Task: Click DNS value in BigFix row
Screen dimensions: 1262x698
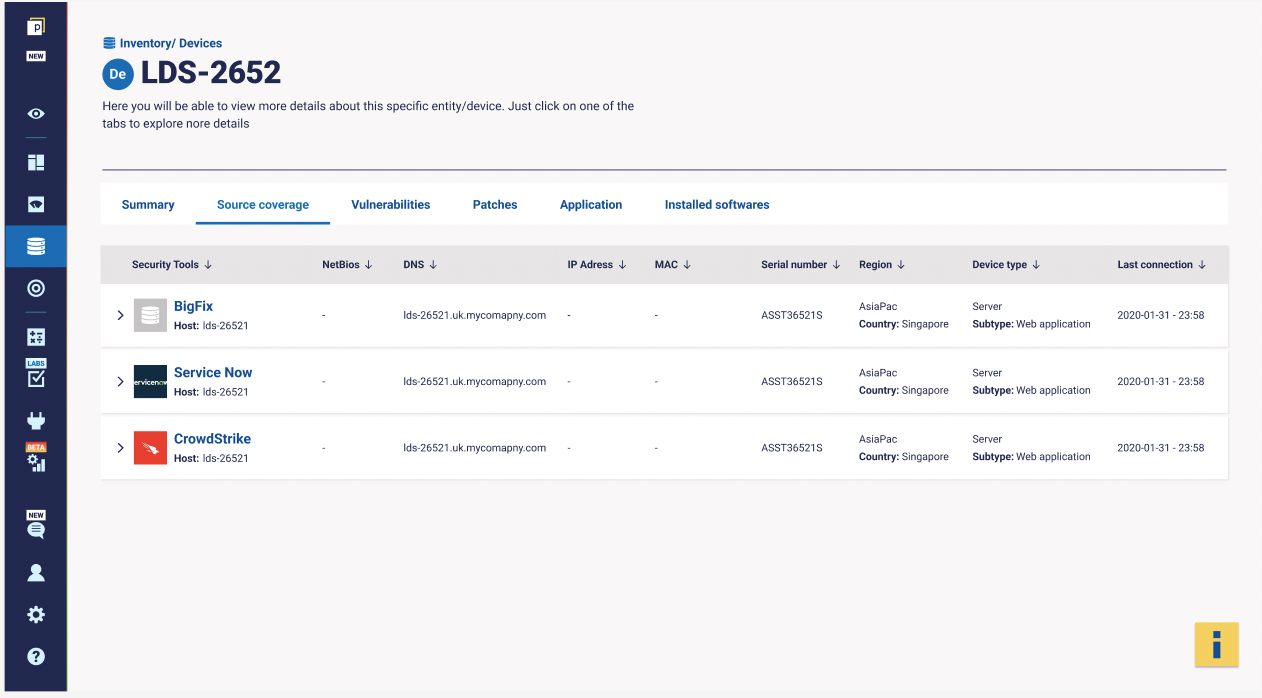Action: click(475, 315)
